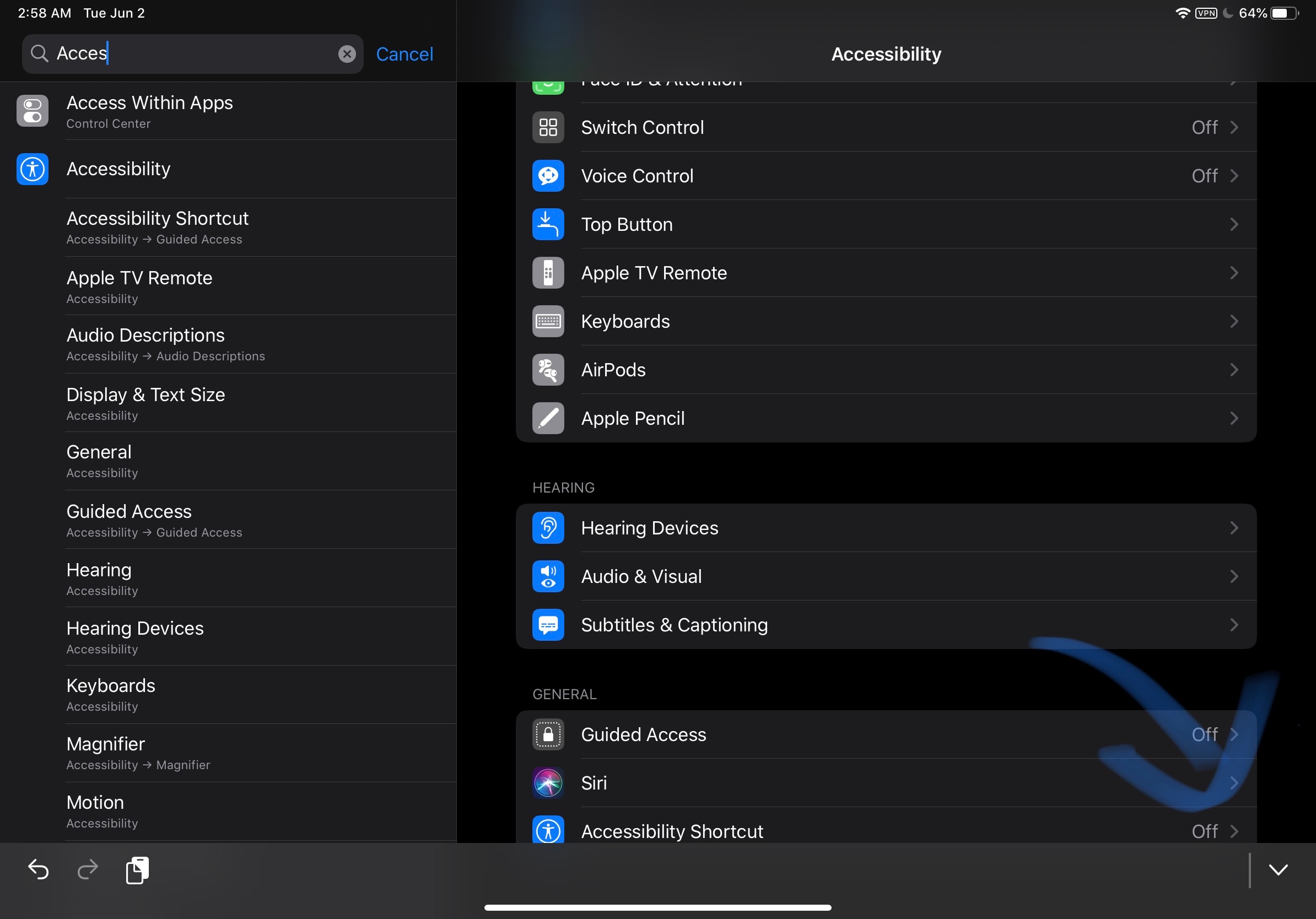
Task: Expand Subtitles & Captioning chevron
Action: [1233, 625]
